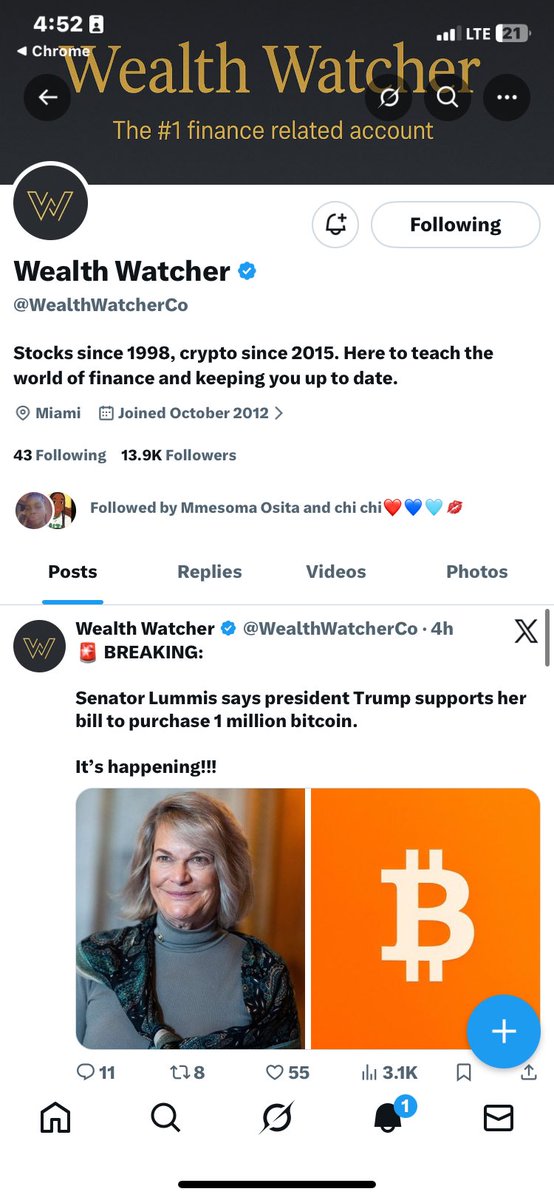This screenshot has width=554, height=1200.
Task: Open the three-dot more options menu
Action: [507, 97]
